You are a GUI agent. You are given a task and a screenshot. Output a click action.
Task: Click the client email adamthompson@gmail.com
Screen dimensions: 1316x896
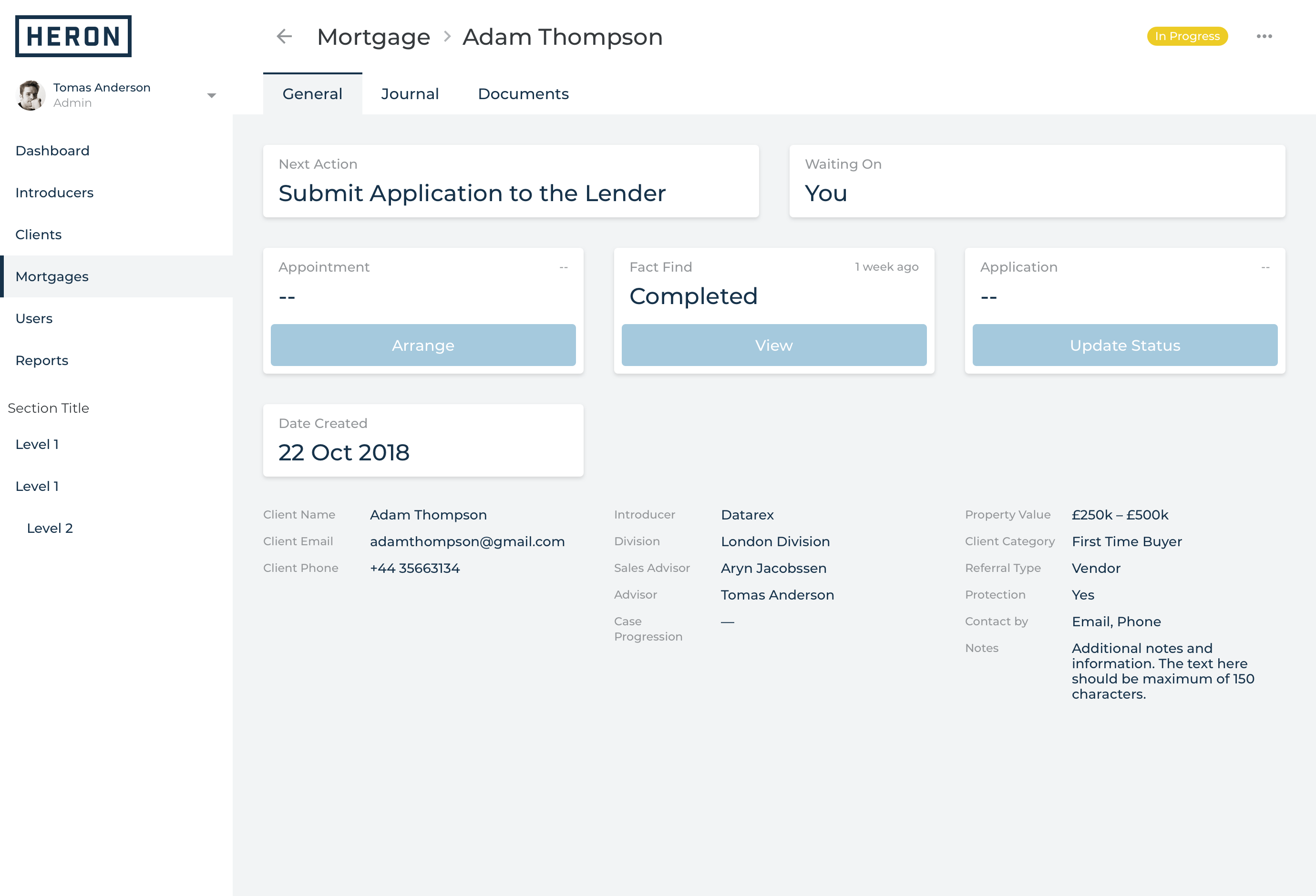(467, 542)
